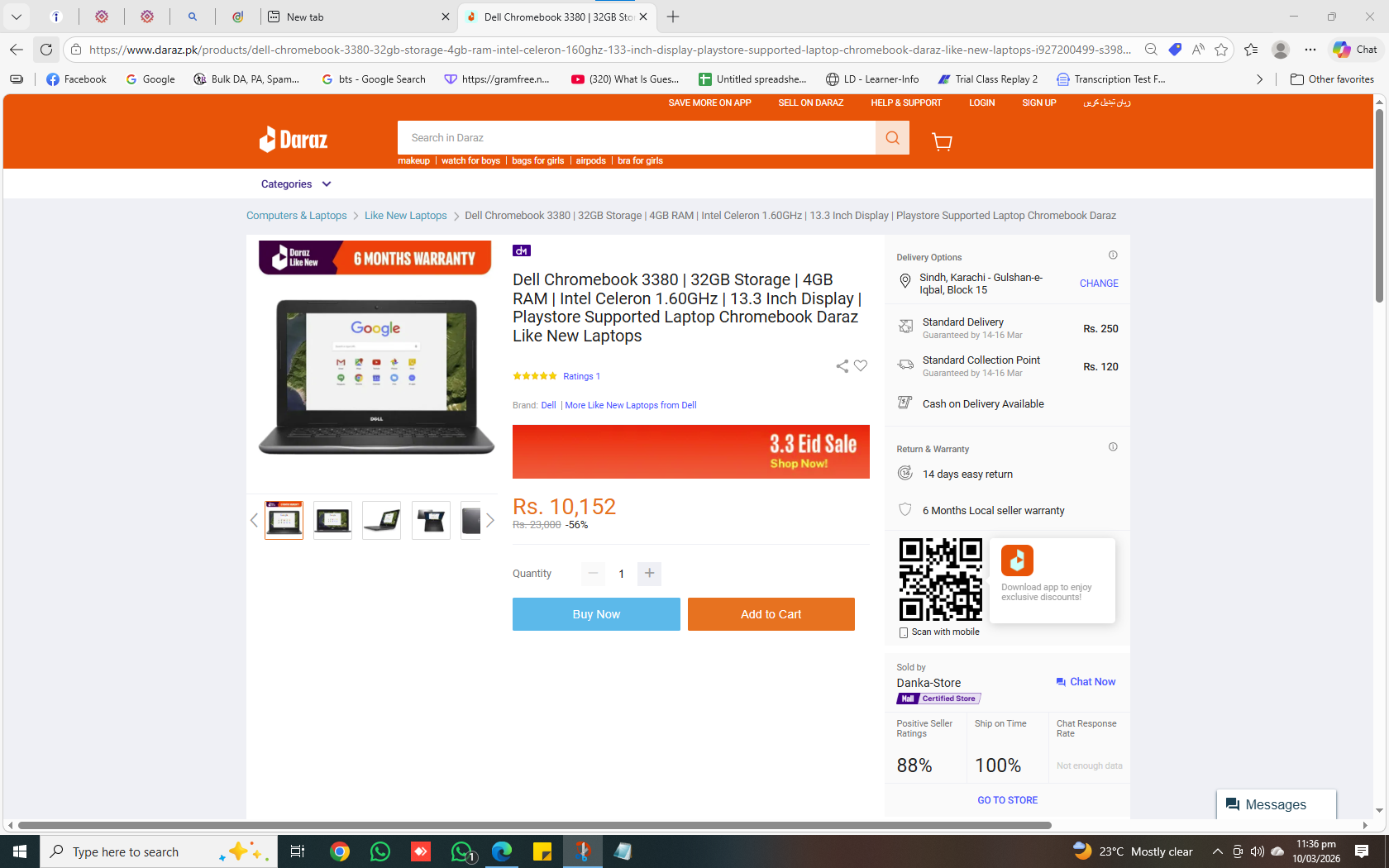Click LOGIN in top menu
The width and height of the screenshot is (1389, 868).
(x=981, y=103)
